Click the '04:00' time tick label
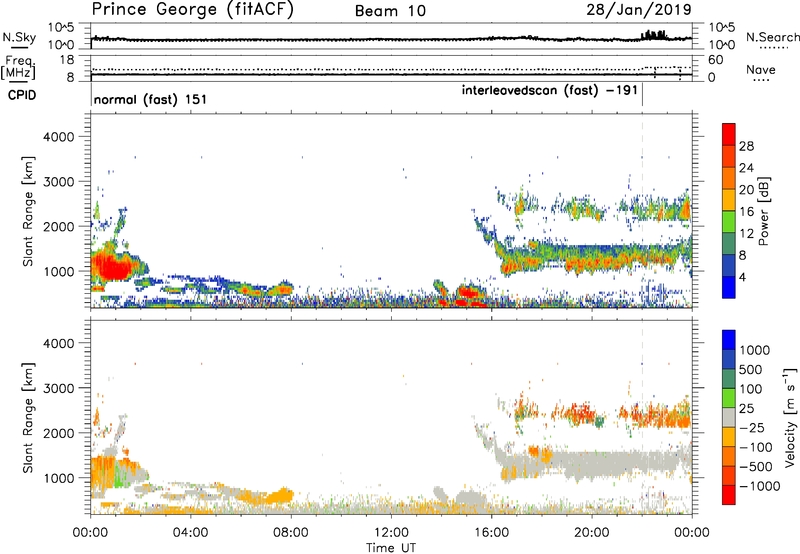The image size is (800, 554). click(x=190, y=533)
